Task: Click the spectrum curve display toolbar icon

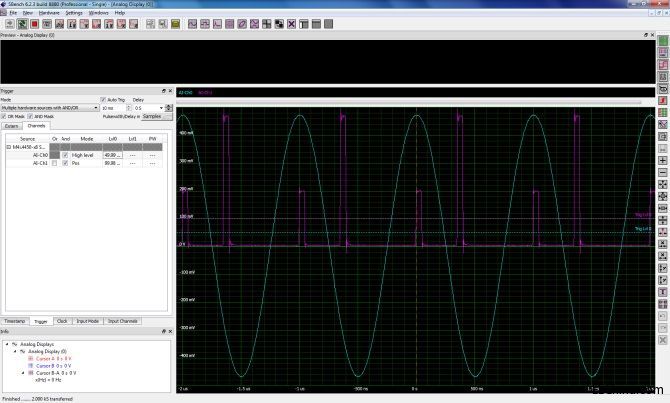Action: tap(217, 24)
